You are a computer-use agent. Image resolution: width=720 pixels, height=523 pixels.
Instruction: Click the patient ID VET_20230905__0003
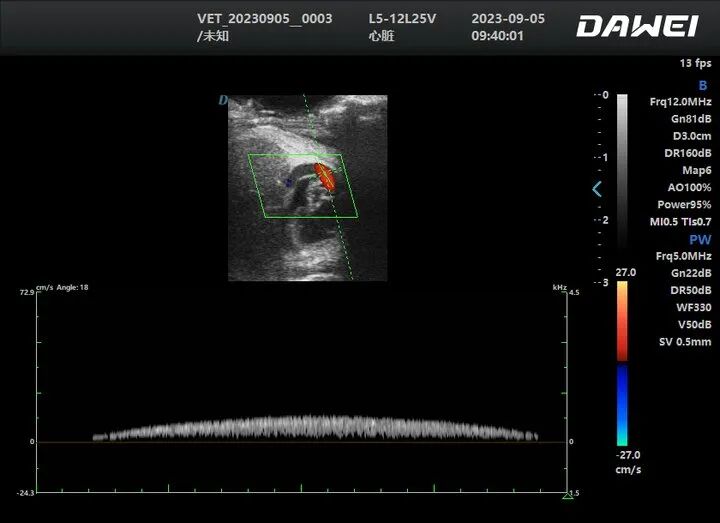(x=264, y=18)
